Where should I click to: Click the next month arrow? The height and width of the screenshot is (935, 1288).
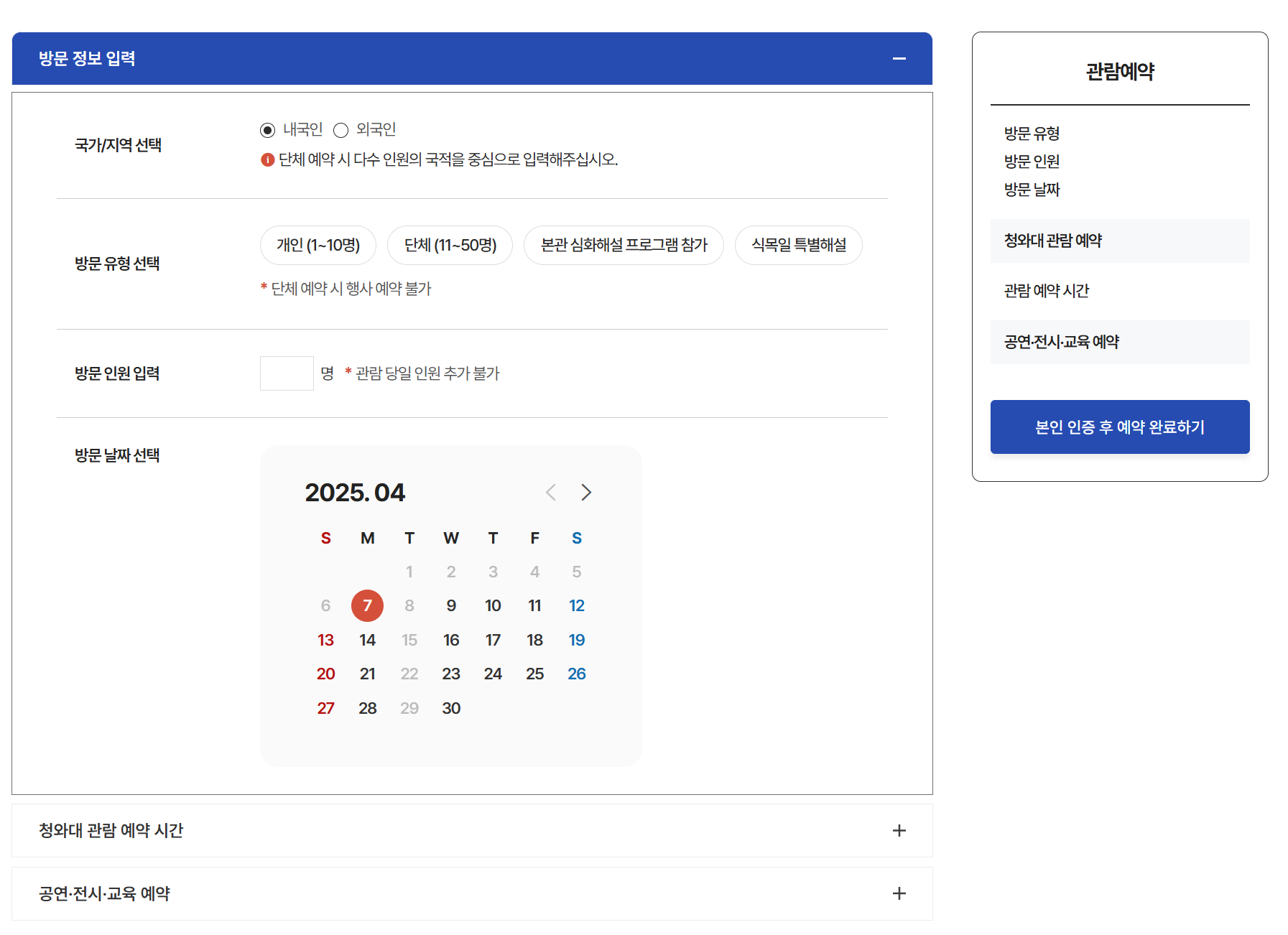(x=586, y=493)
